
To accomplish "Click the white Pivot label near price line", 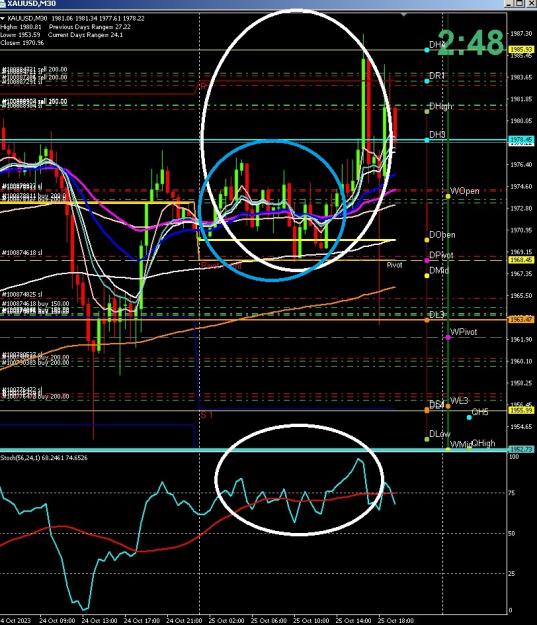I will (394, 265).
